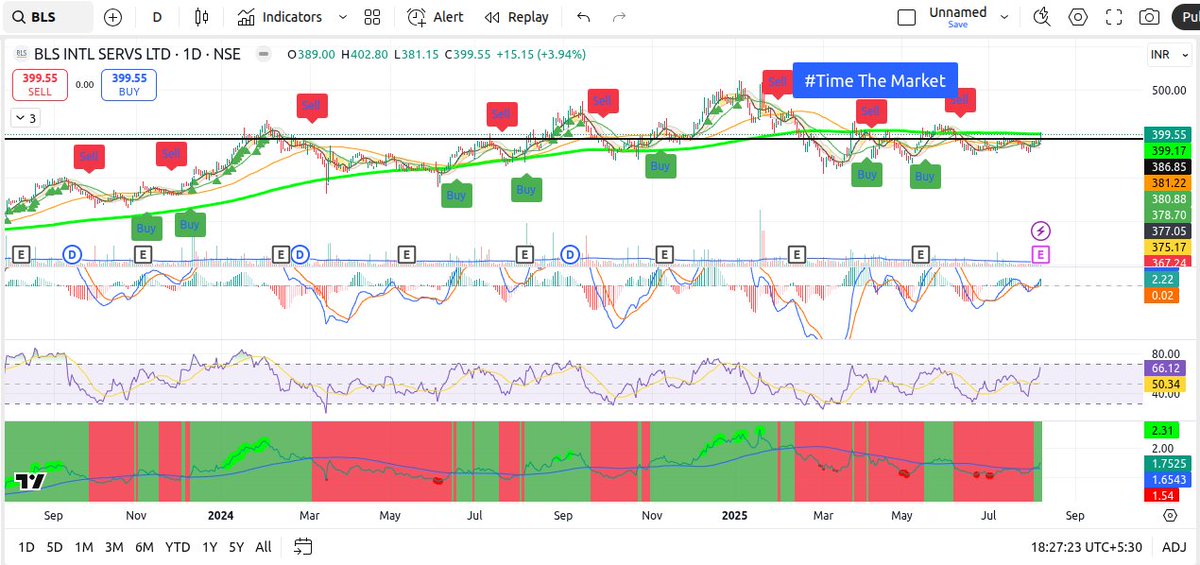
Task: Open the Go to date calendar icon
Action: 303,547
